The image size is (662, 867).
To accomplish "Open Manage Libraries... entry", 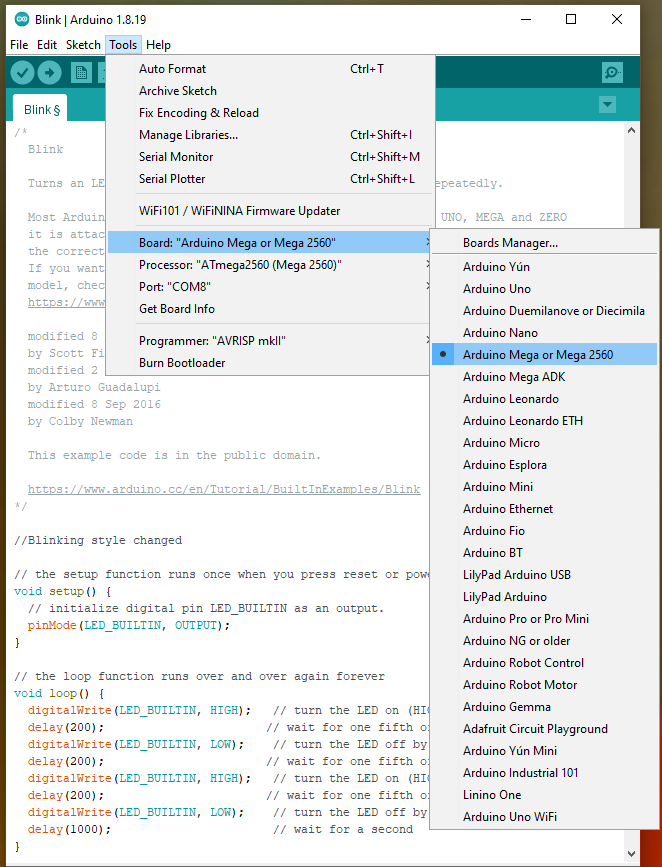I will click(x=268, y=135).
